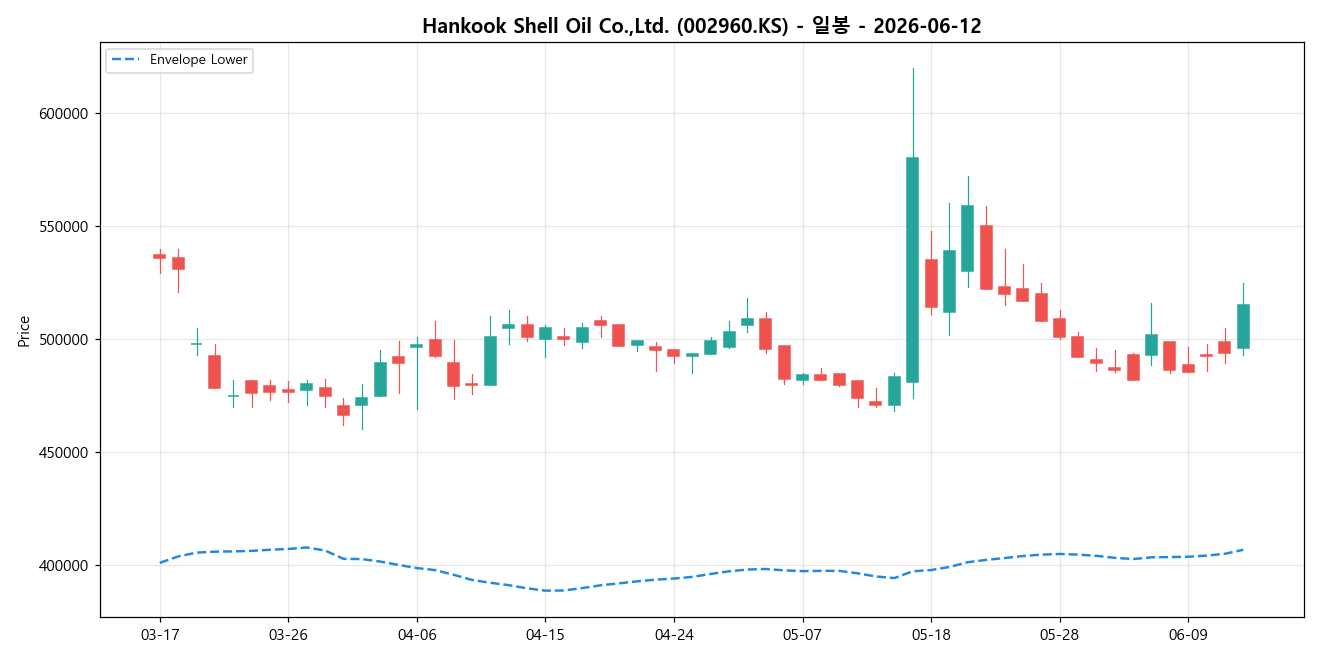
Task: Click the Envelope Lower line's right end
Action: 1243,549
